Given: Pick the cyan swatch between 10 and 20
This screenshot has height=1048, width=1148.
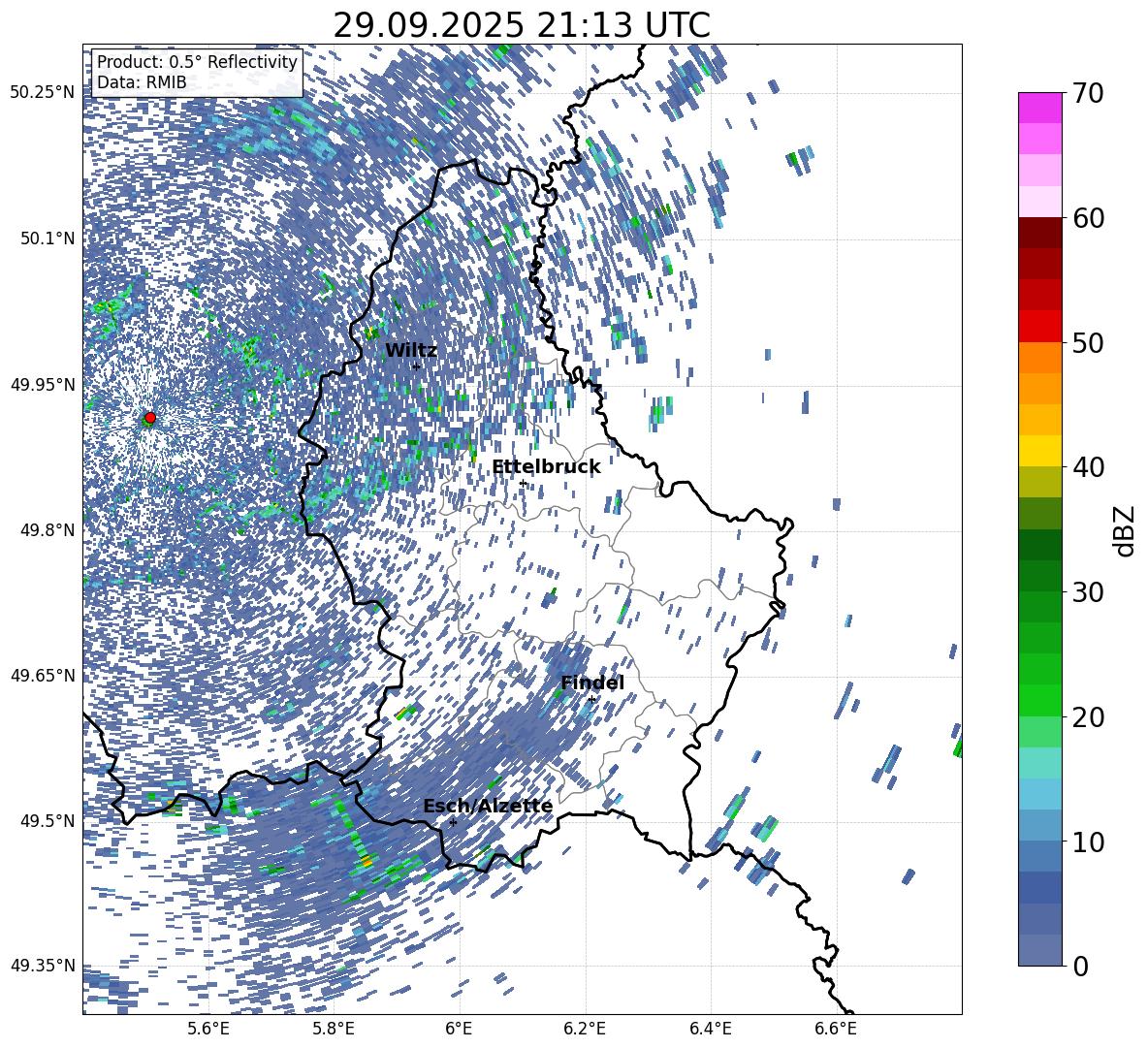Looking at the screenshot, I should [x=1039, y=763].
